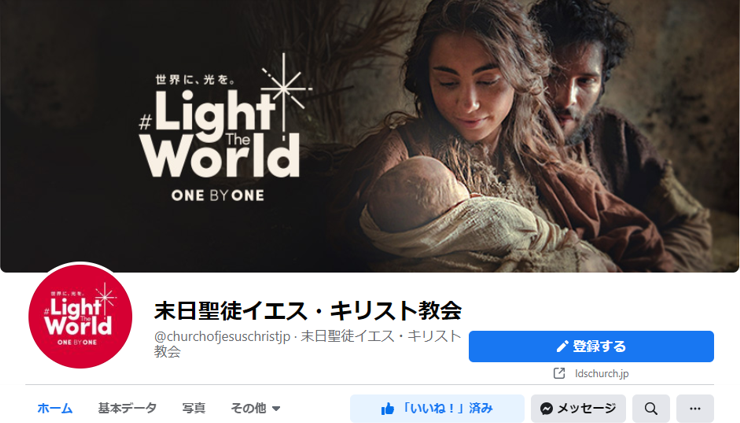Image resolution: width=740 pixels, height=423 pixels.
Task: Open the 基本データ tab
Action: tap(127, 408)
